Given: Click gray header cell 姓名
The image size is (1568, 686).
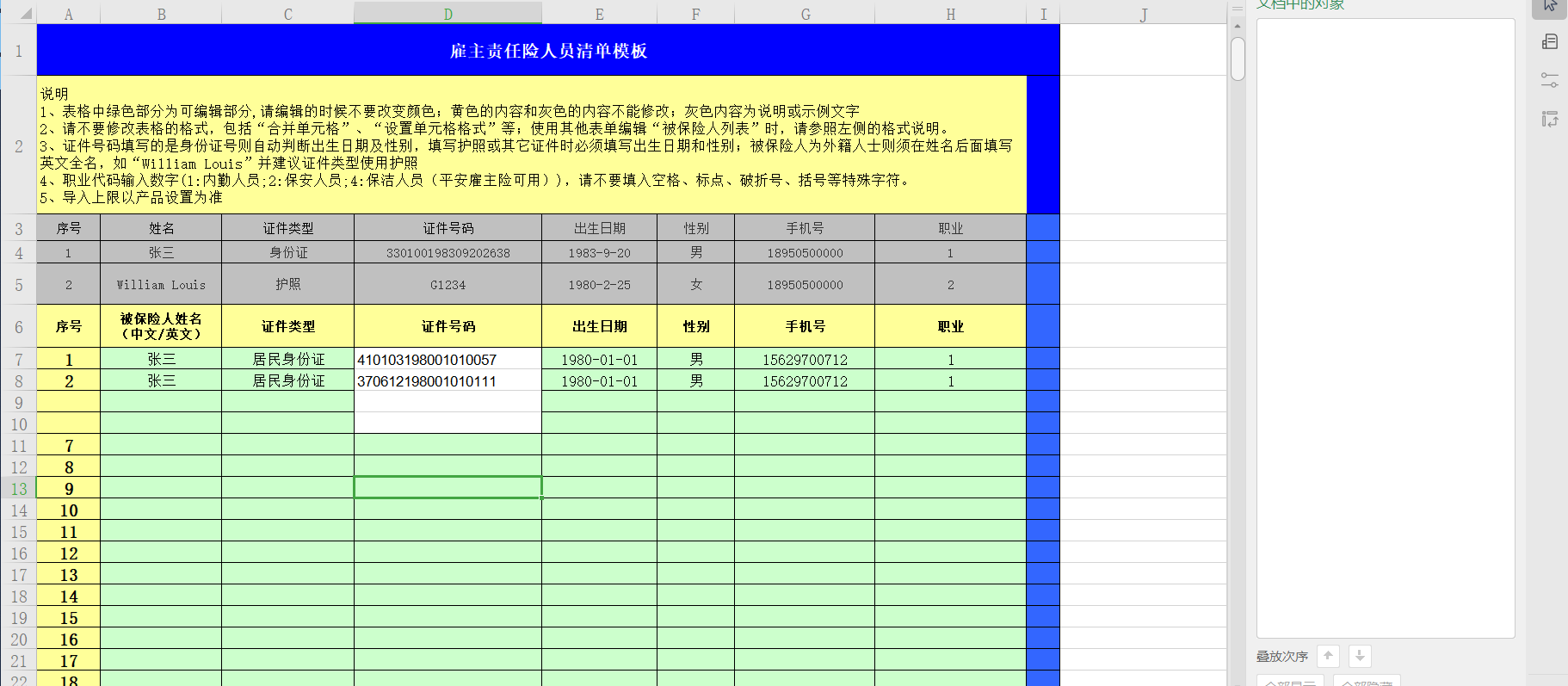Looking at the screenshot, I should (161, 228).
